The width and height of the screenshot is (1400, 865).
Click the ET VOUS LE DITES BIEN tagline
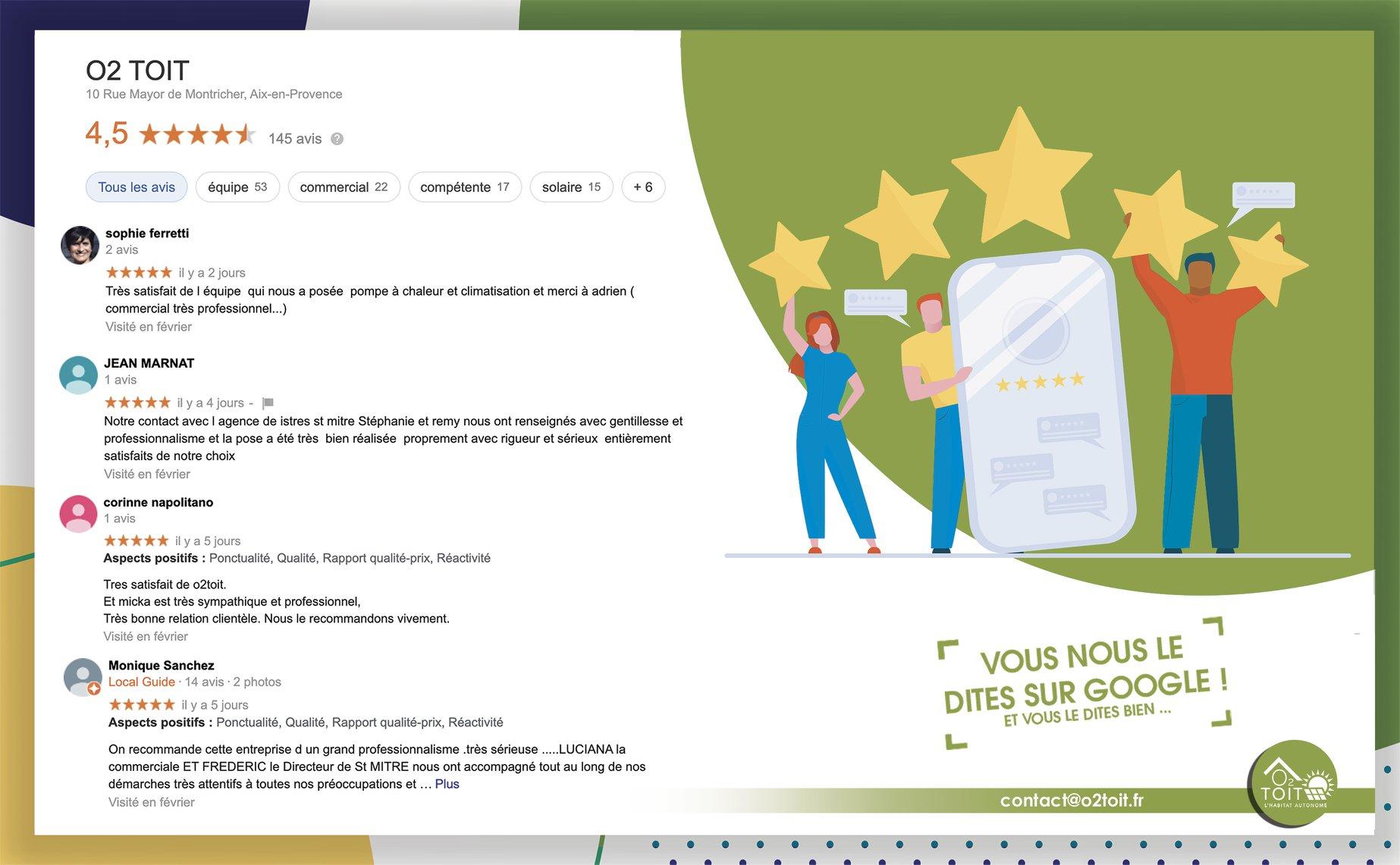pyautogui.click(x=1088, y=715)
